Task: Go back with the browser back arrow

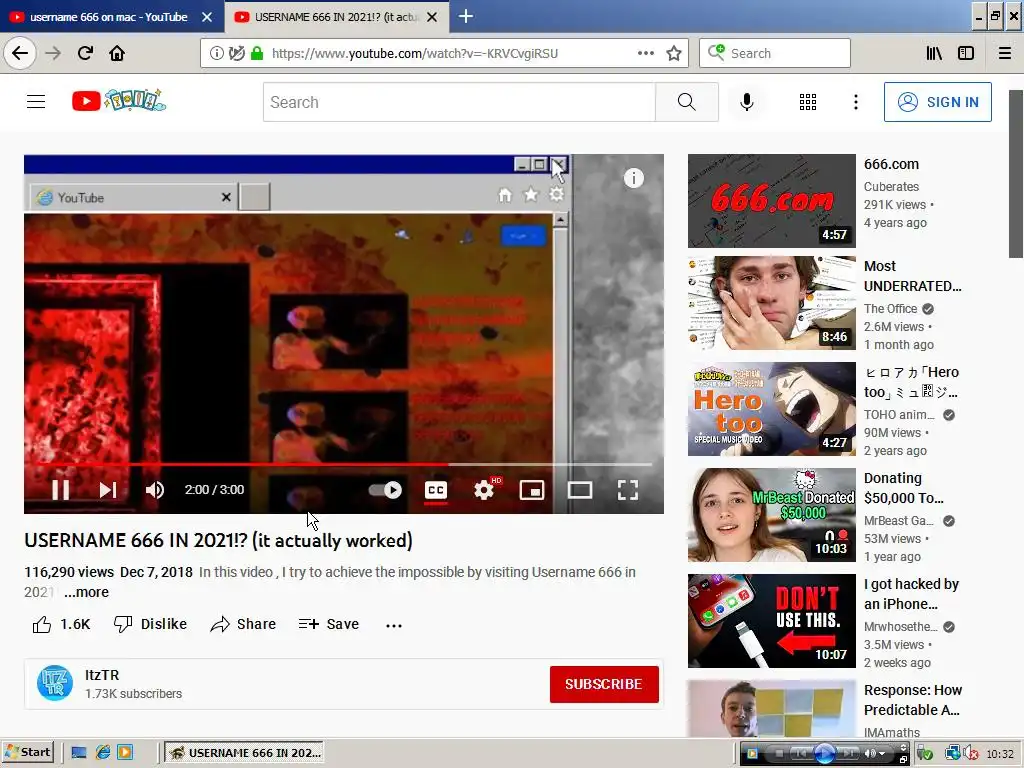Action: (x=20, y=53)
